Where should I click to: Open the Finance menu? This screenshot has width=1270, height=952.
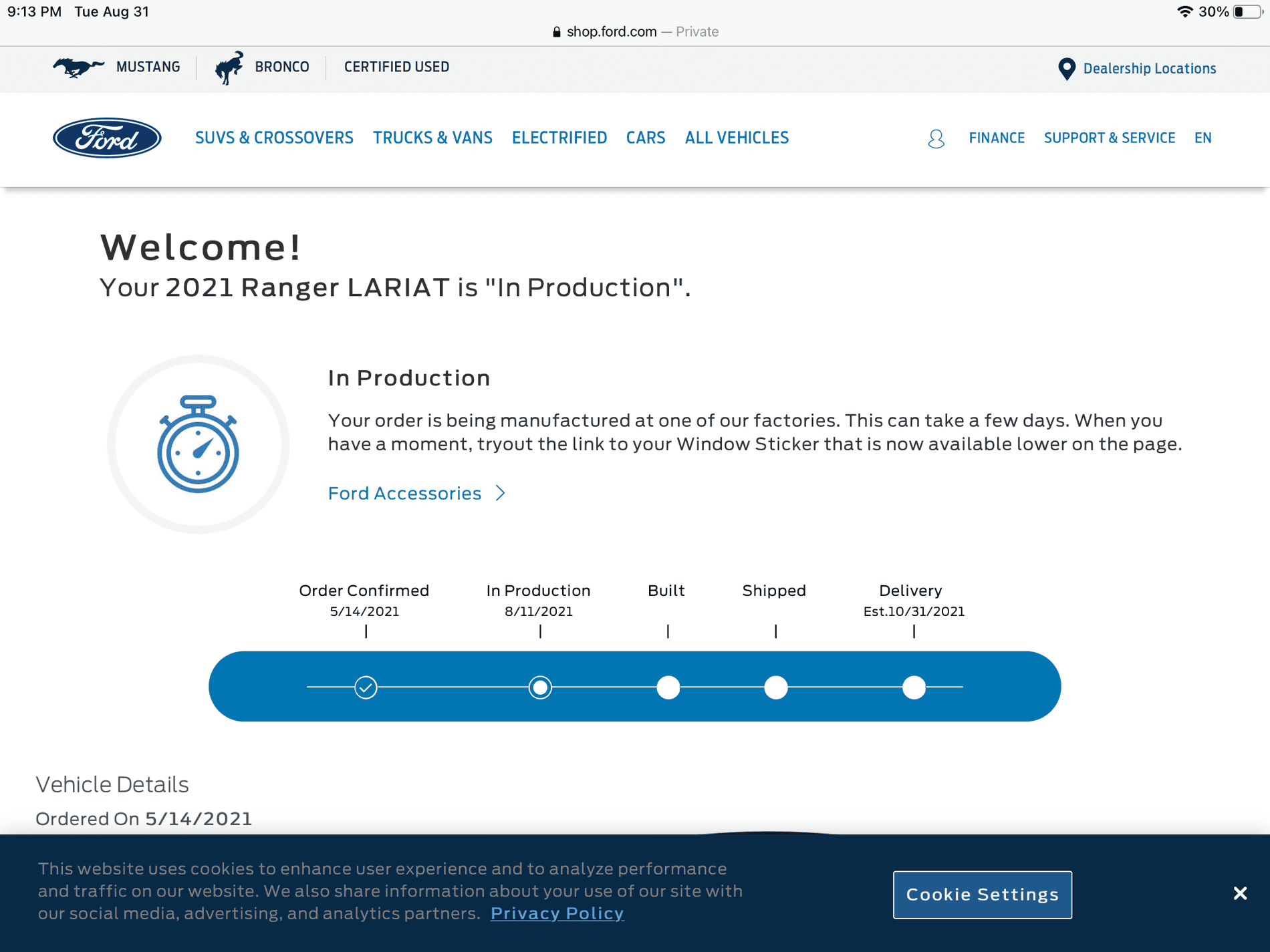pyautogui.click(x=997, y=138)
